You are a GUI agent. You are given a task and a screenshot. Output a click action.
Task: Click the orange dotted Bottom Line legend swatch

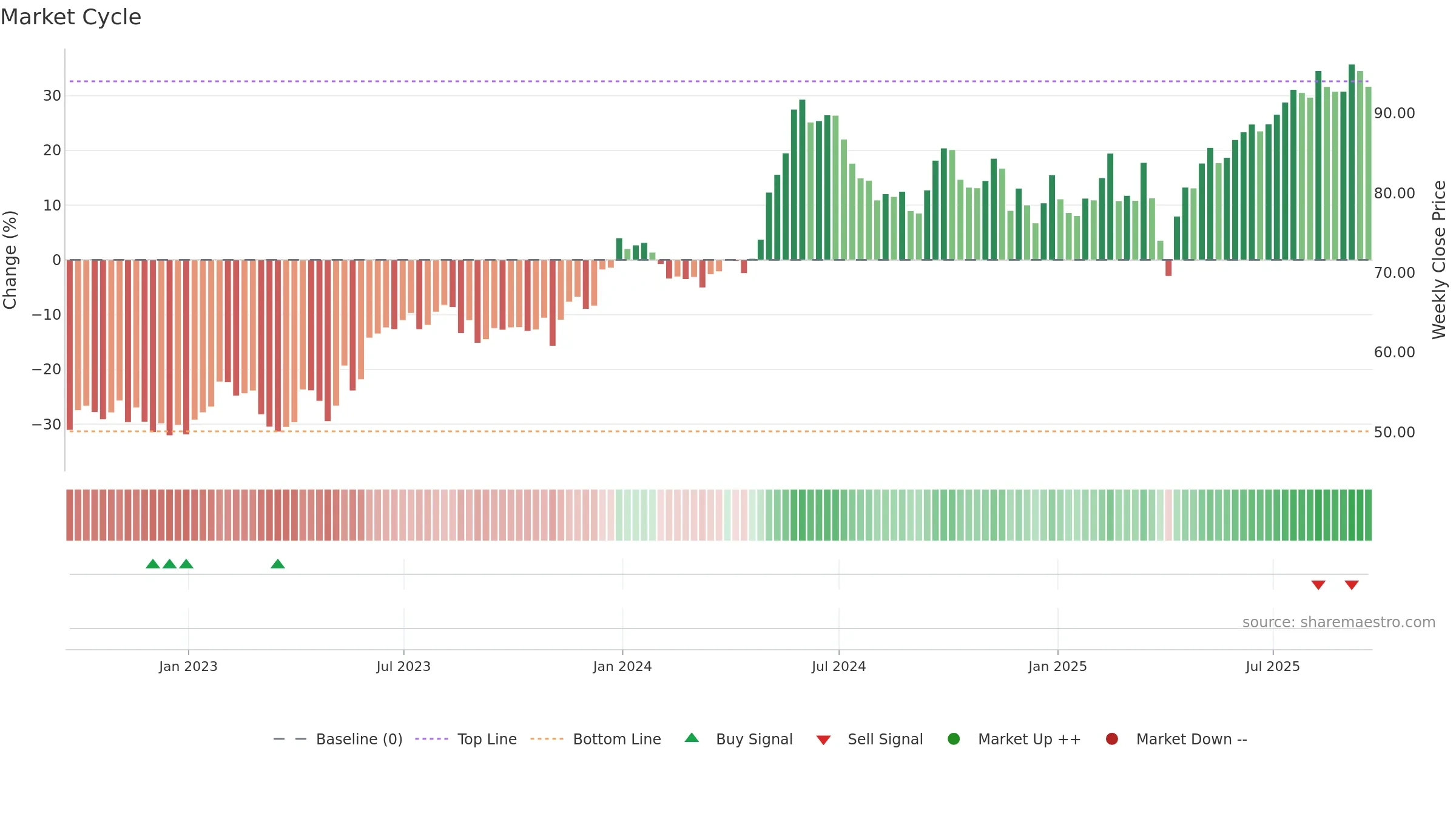tap(547, 739)
